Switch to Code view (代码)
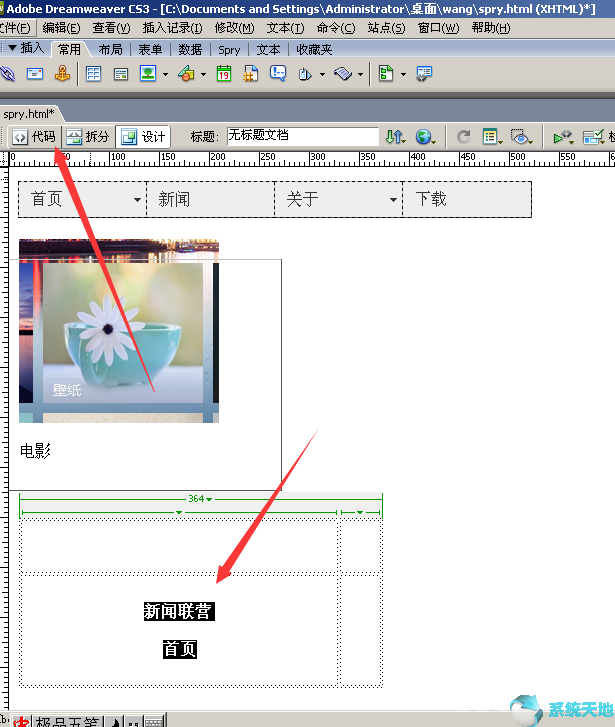 (x=34, y=137)
